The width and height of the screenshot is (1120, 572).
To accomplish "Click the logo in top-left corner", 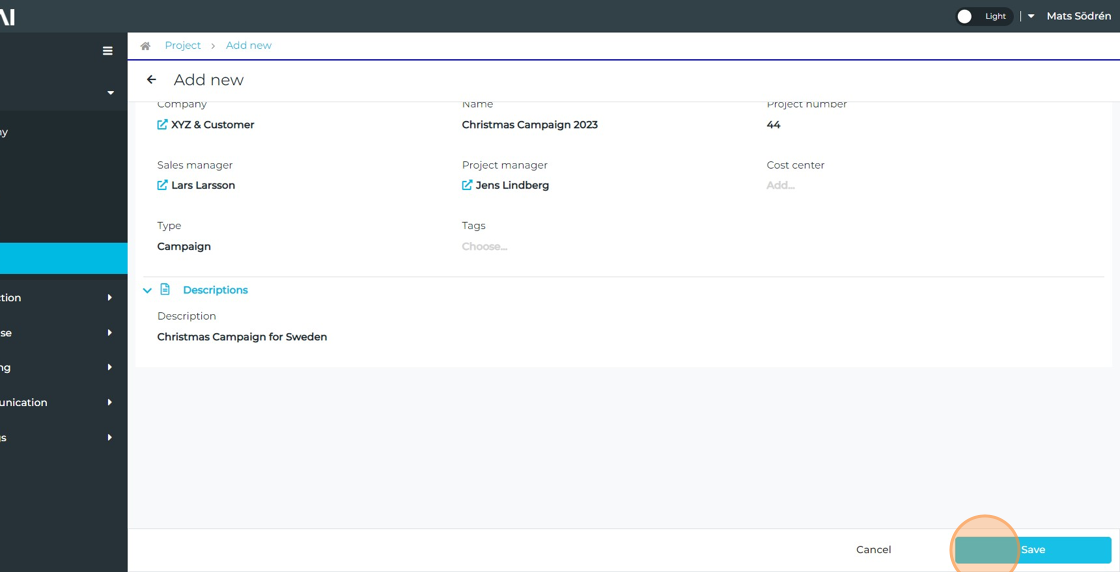I will tap(8, 17).
